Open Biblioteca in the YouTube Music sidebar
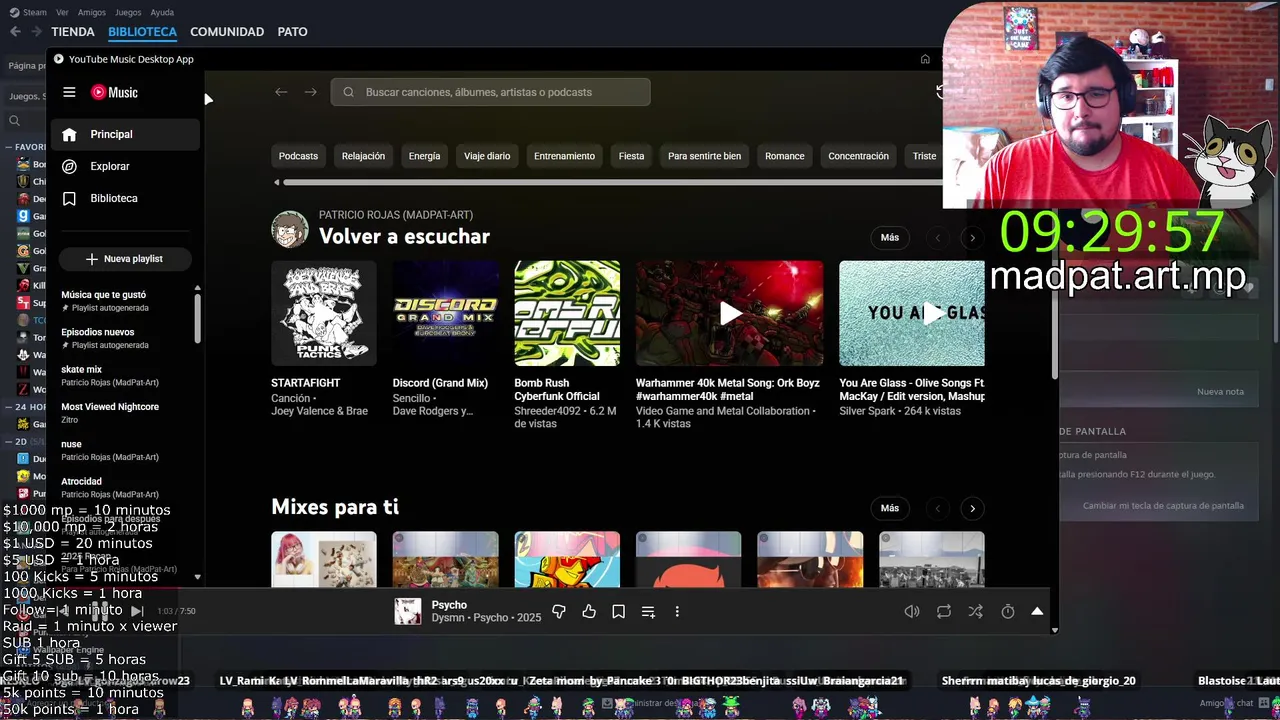1280x720 pixels. (x=125, y=198)
